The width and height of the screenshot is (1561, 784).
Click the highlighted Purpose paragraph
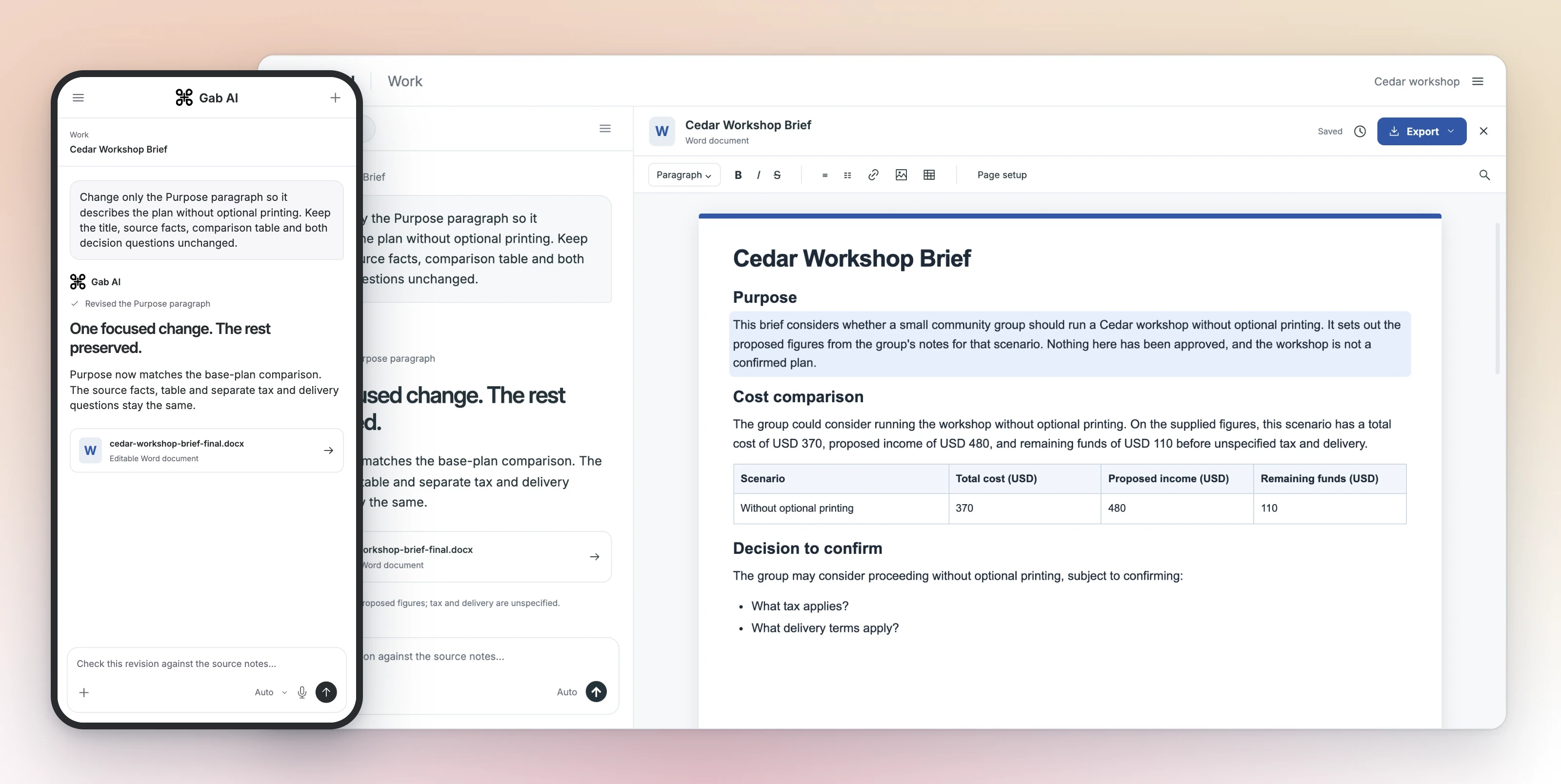coord(1070,344)
